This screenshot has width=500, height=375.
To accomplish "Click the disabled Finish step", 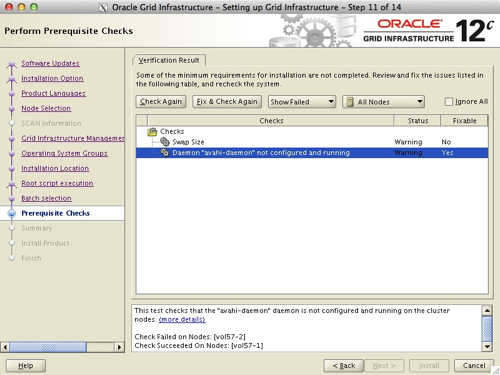I will coord(31,258).
